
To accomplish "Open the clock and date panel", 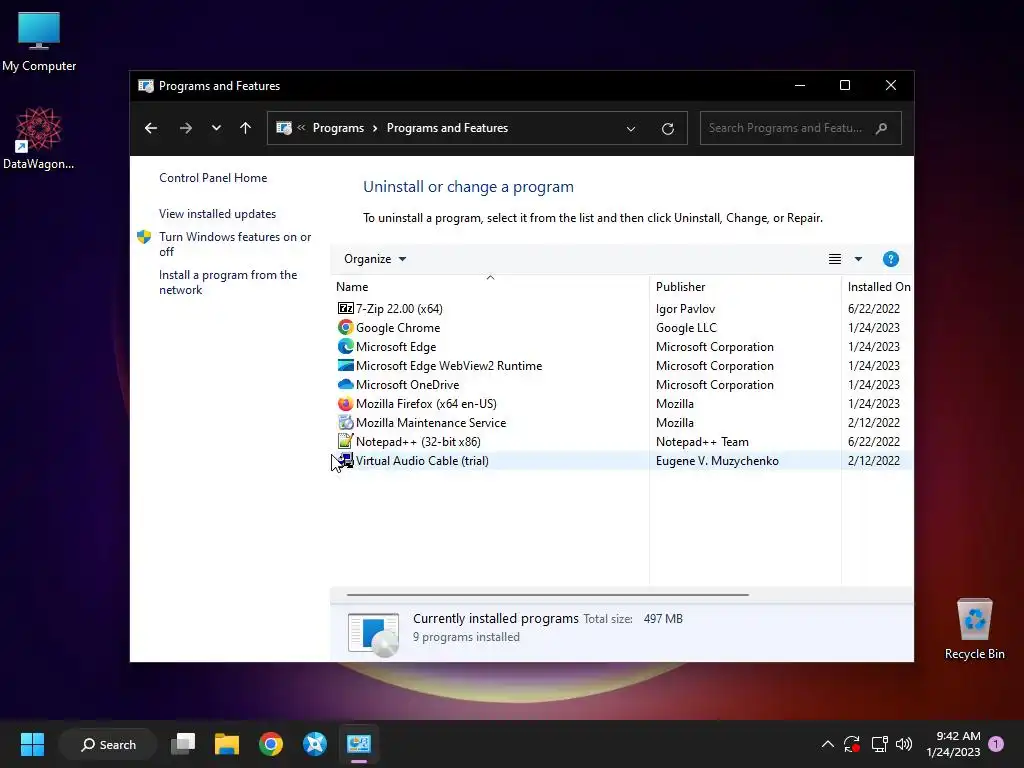I will (953, 744).
